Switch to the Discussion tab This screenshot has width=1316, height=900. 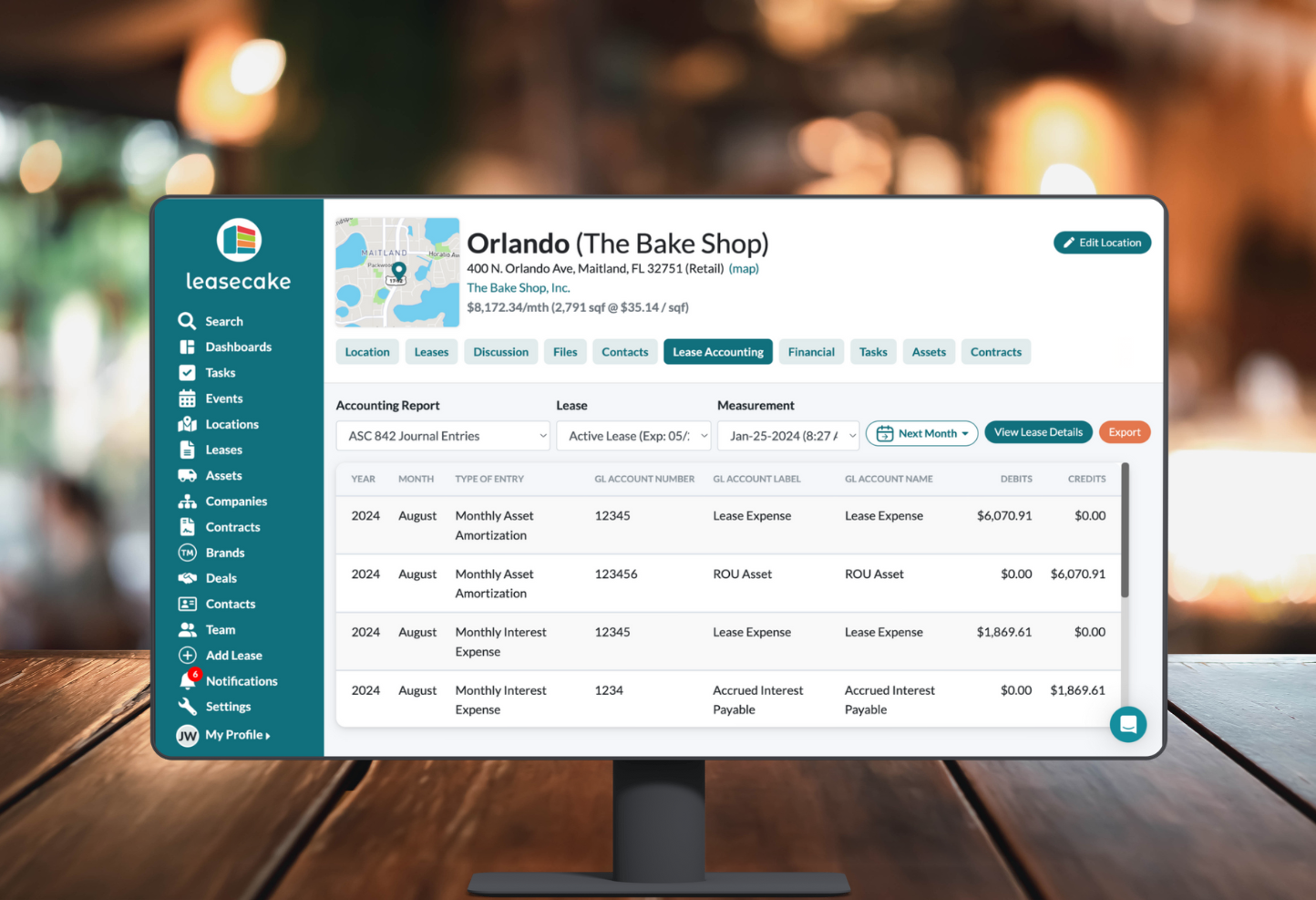point(500,352)
